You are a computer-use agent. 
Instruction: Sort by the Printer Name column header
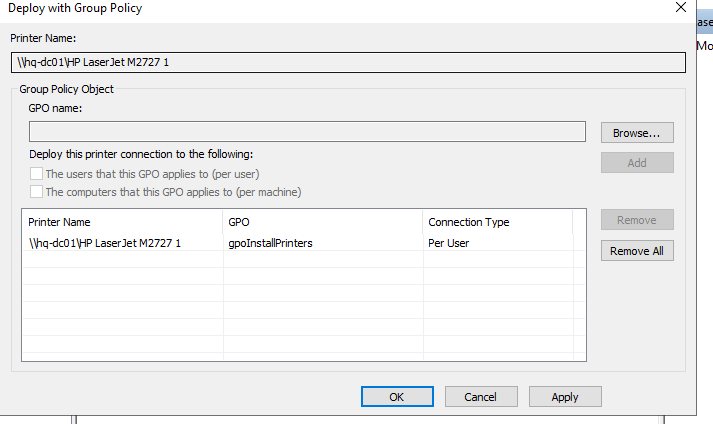click(122, 222)
